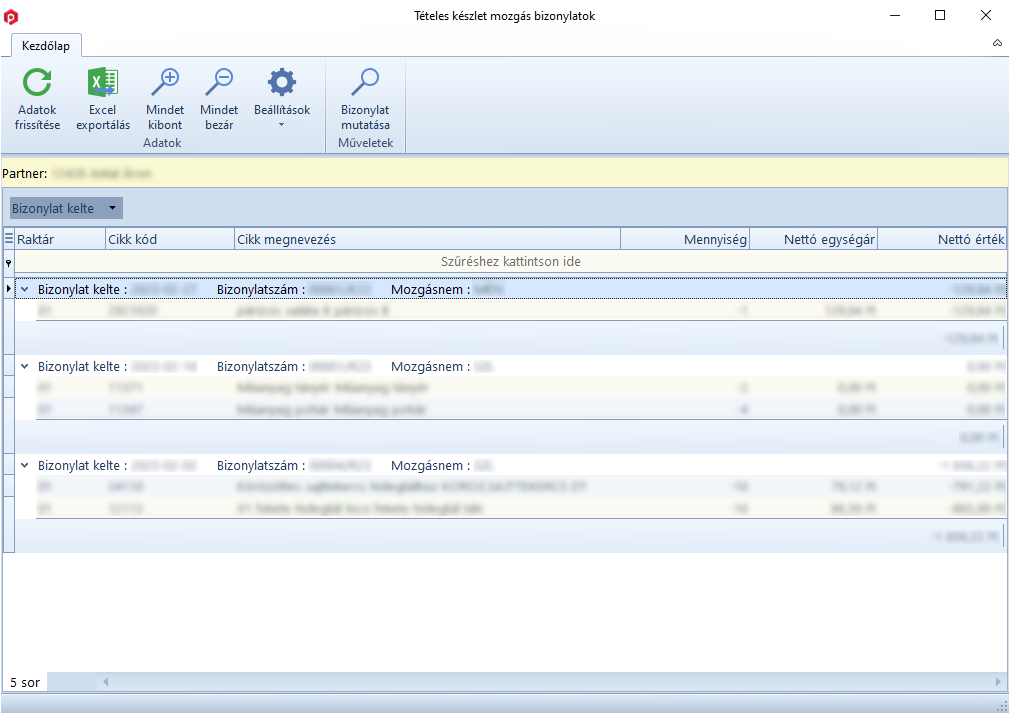The image size is (1010, 714).
Task: Sort by the Cikk kód column header
Action: click(x=170, y=239)
